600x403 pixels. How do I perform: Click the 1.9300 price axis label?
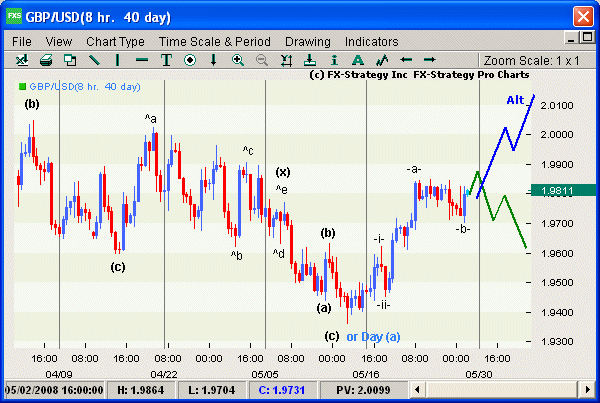click(x=557, y=341)
